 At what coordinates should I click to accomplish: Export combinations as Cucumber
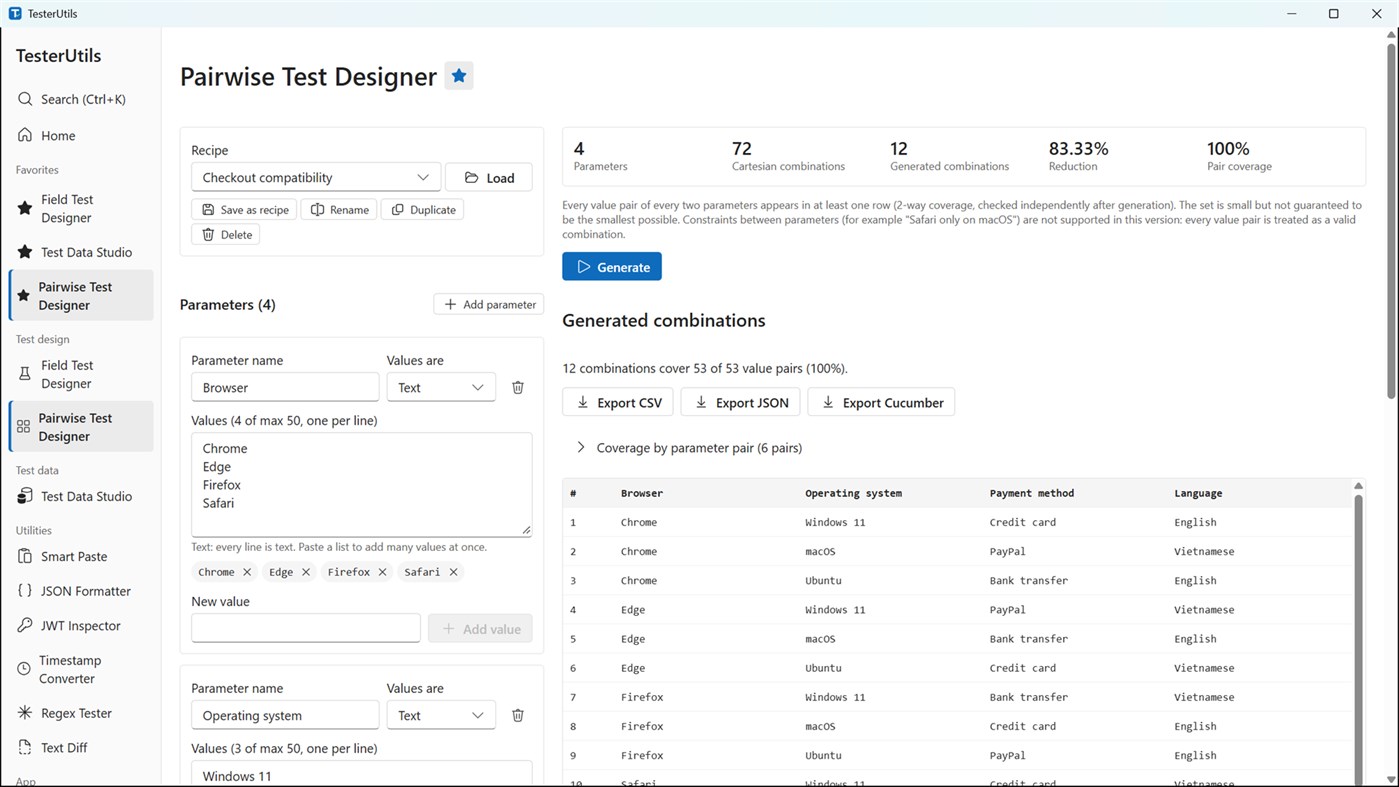(x=881, y=402)
